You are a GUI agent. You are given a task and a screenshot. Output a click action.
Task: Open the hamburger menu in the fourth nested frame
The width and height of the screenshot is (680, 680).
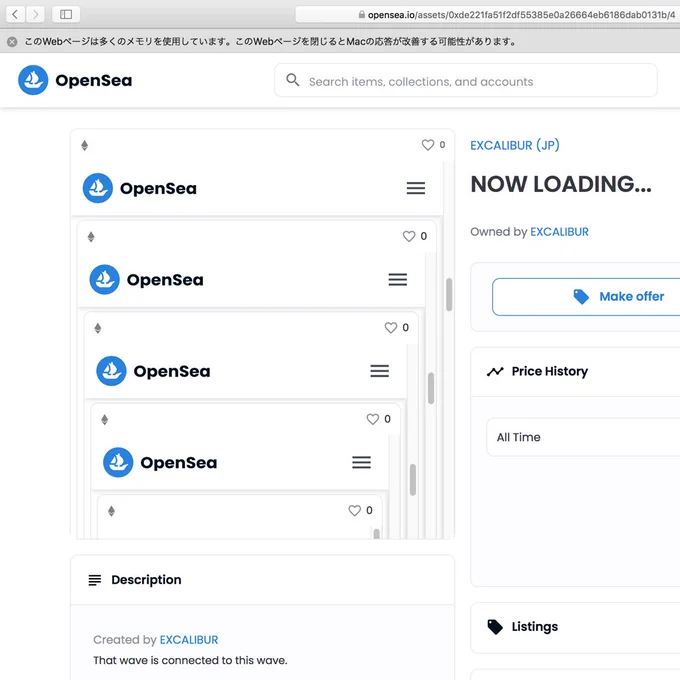[361, 463]
